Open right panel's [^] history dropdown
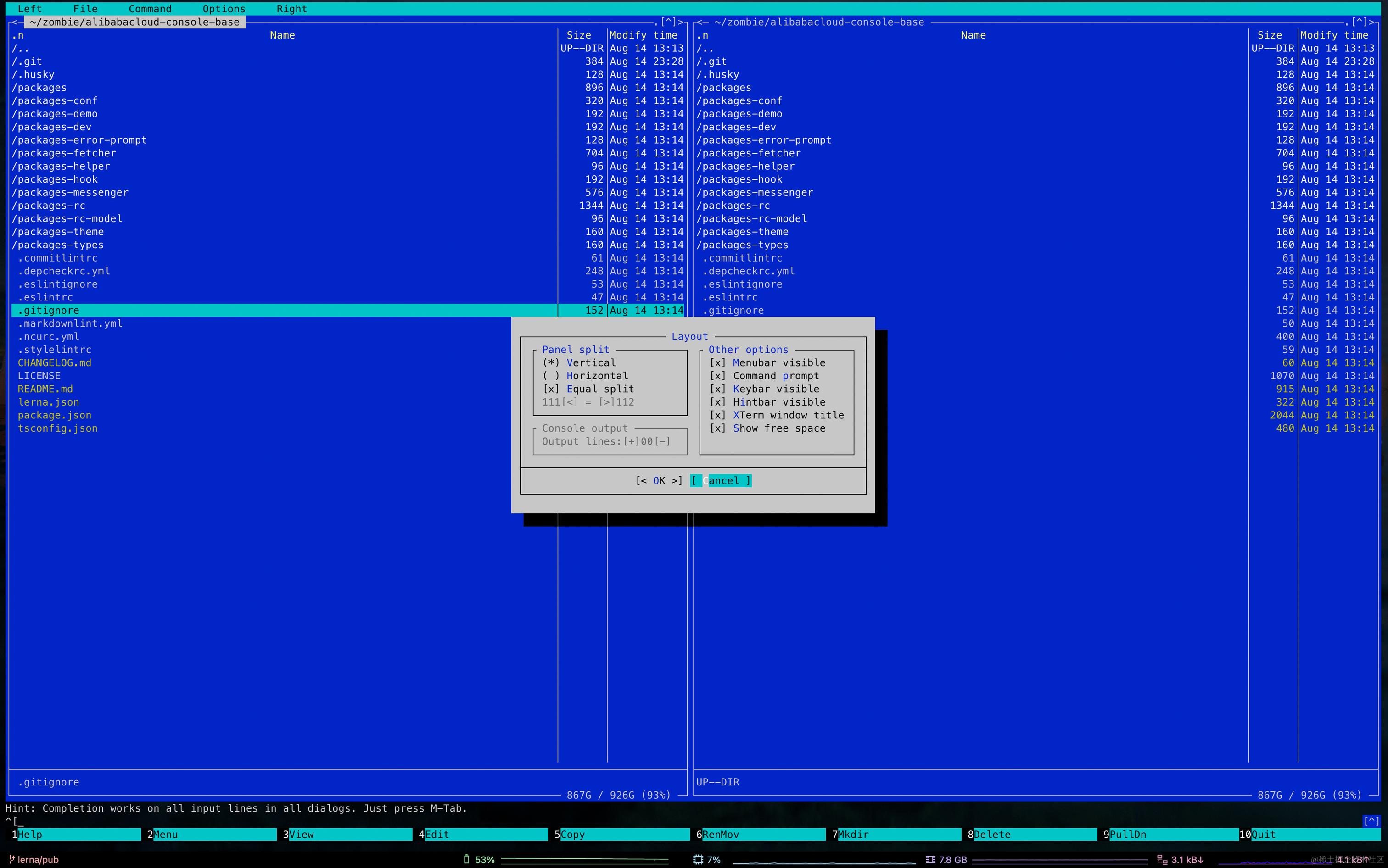 tap(1359, 22)
